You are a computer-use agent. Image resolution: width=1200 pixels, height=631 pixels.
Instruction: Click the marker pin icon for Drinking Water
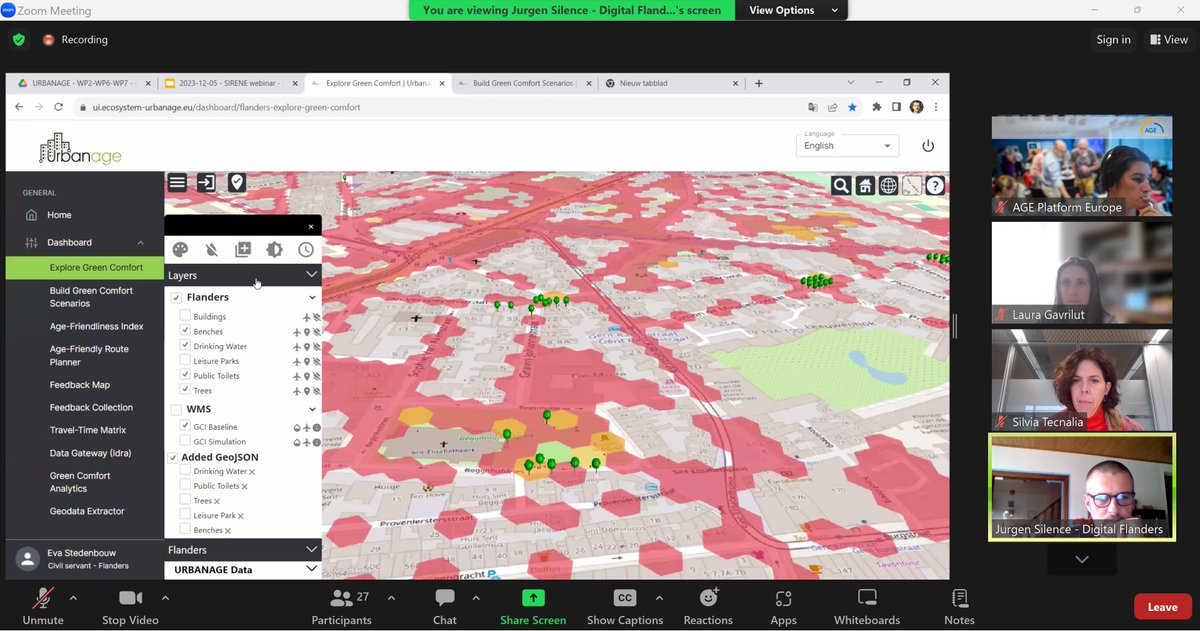click(x=306, y=347)
